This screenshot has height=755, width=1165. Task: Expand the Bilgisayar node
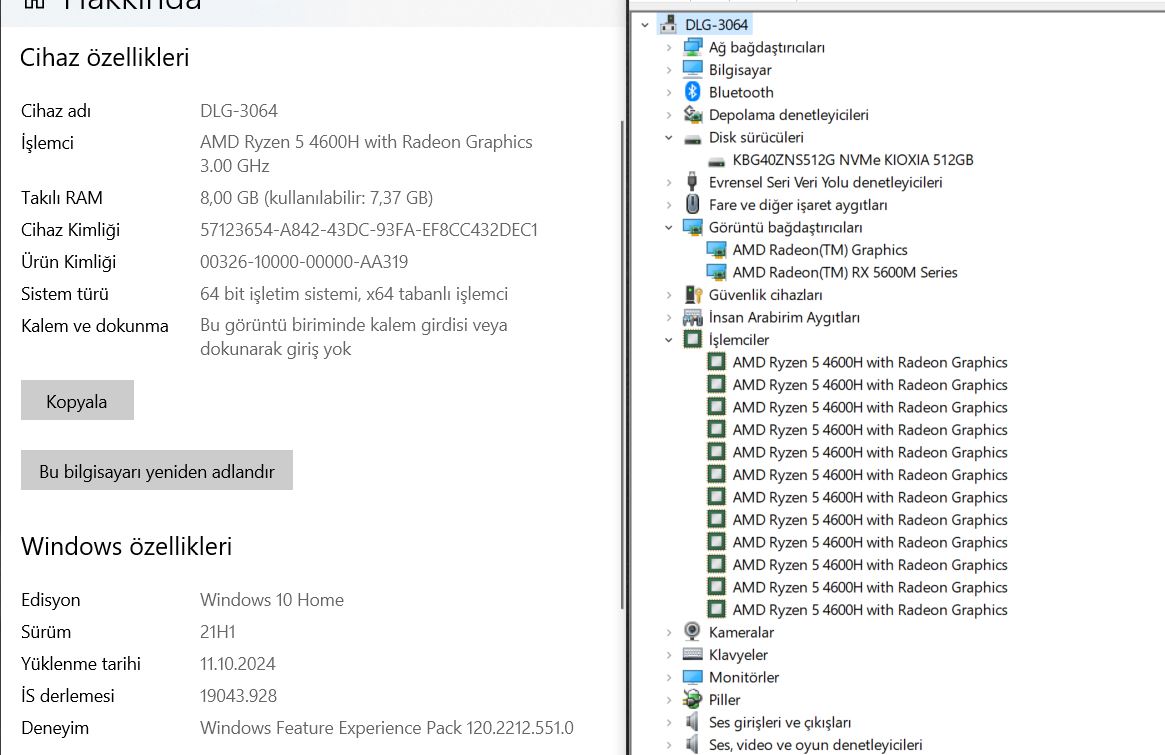[x=669, y=70]
